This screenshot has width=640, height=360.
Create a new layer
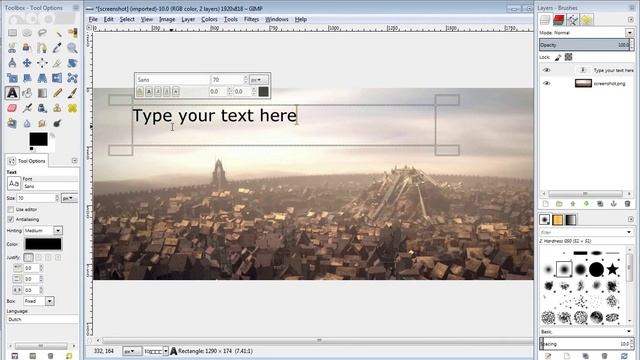(x=546, y=204)
